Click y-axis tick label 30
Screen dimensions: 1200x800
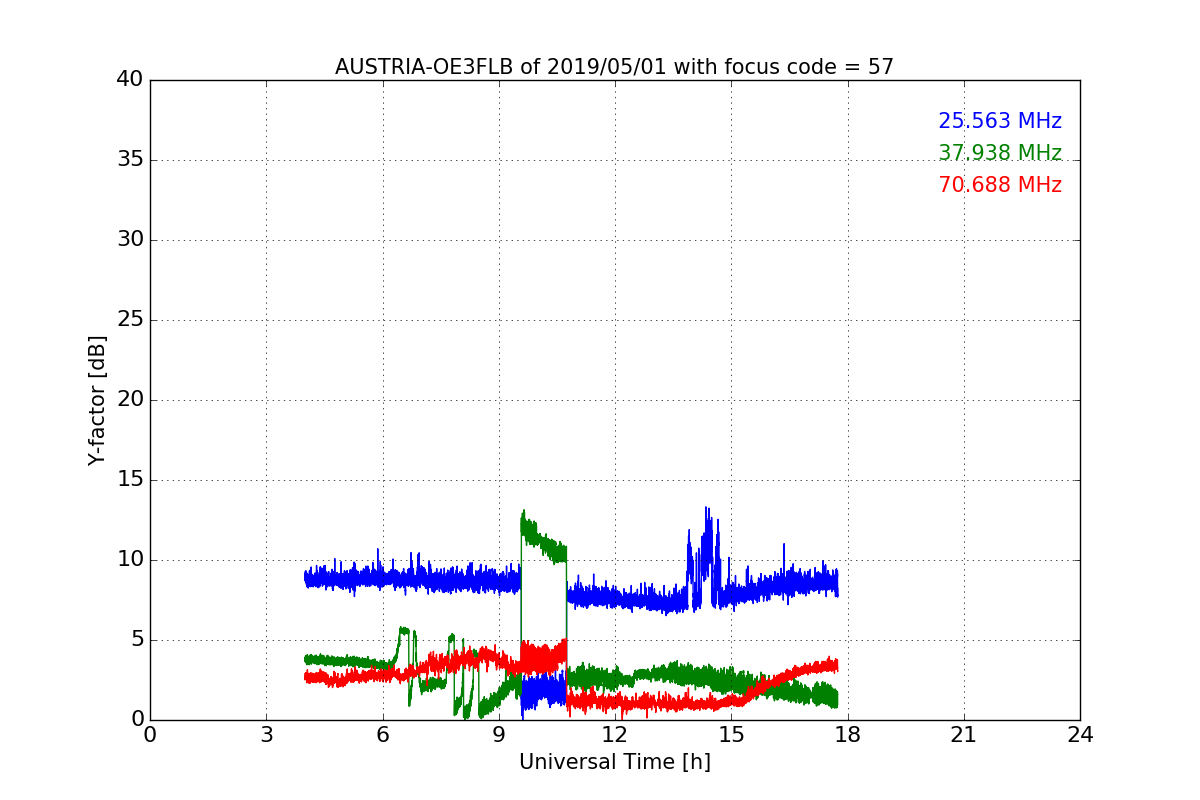point(130,240)
